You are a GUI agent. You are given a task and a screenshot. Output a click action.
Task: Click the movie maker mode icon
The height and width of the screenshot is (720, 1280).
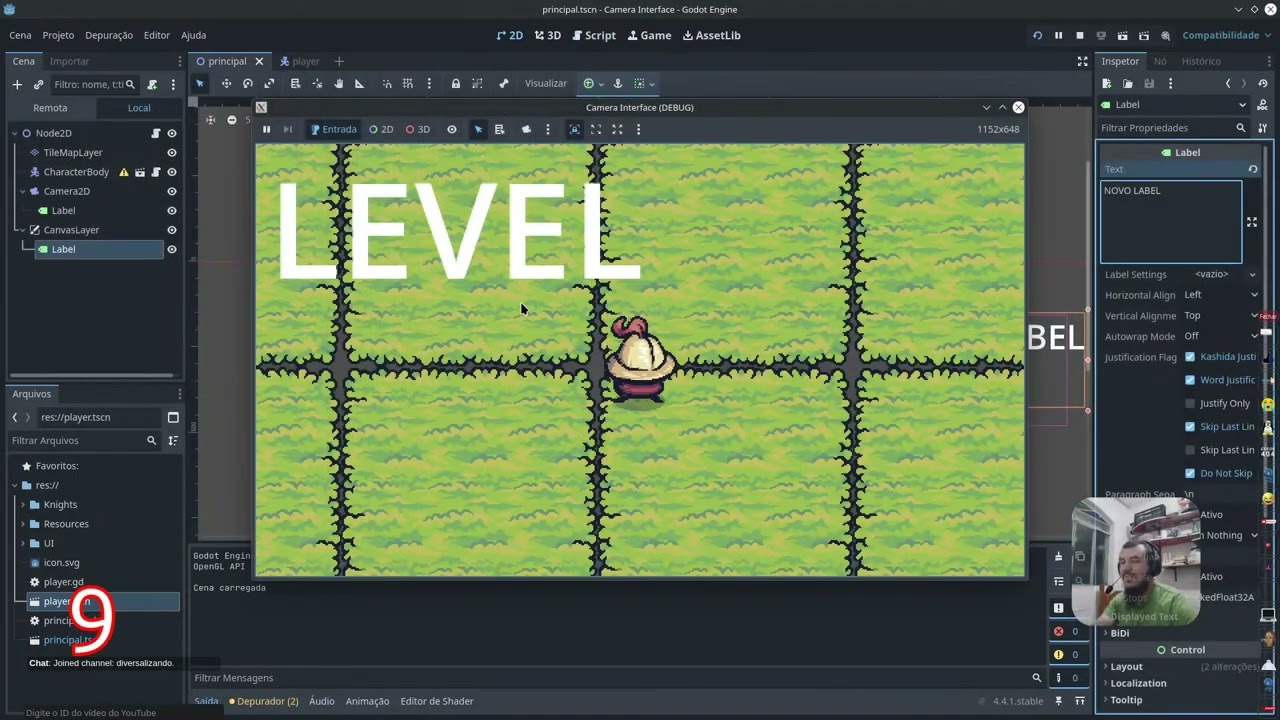(1164, 35)
